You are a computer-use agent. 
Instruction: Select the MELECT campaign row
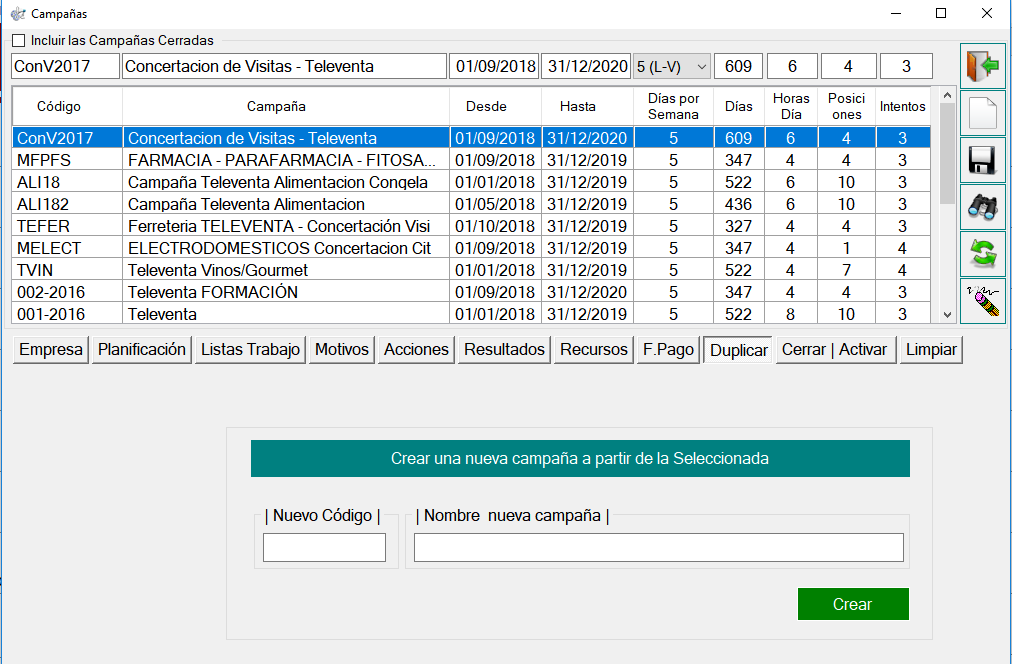(471, 248)
